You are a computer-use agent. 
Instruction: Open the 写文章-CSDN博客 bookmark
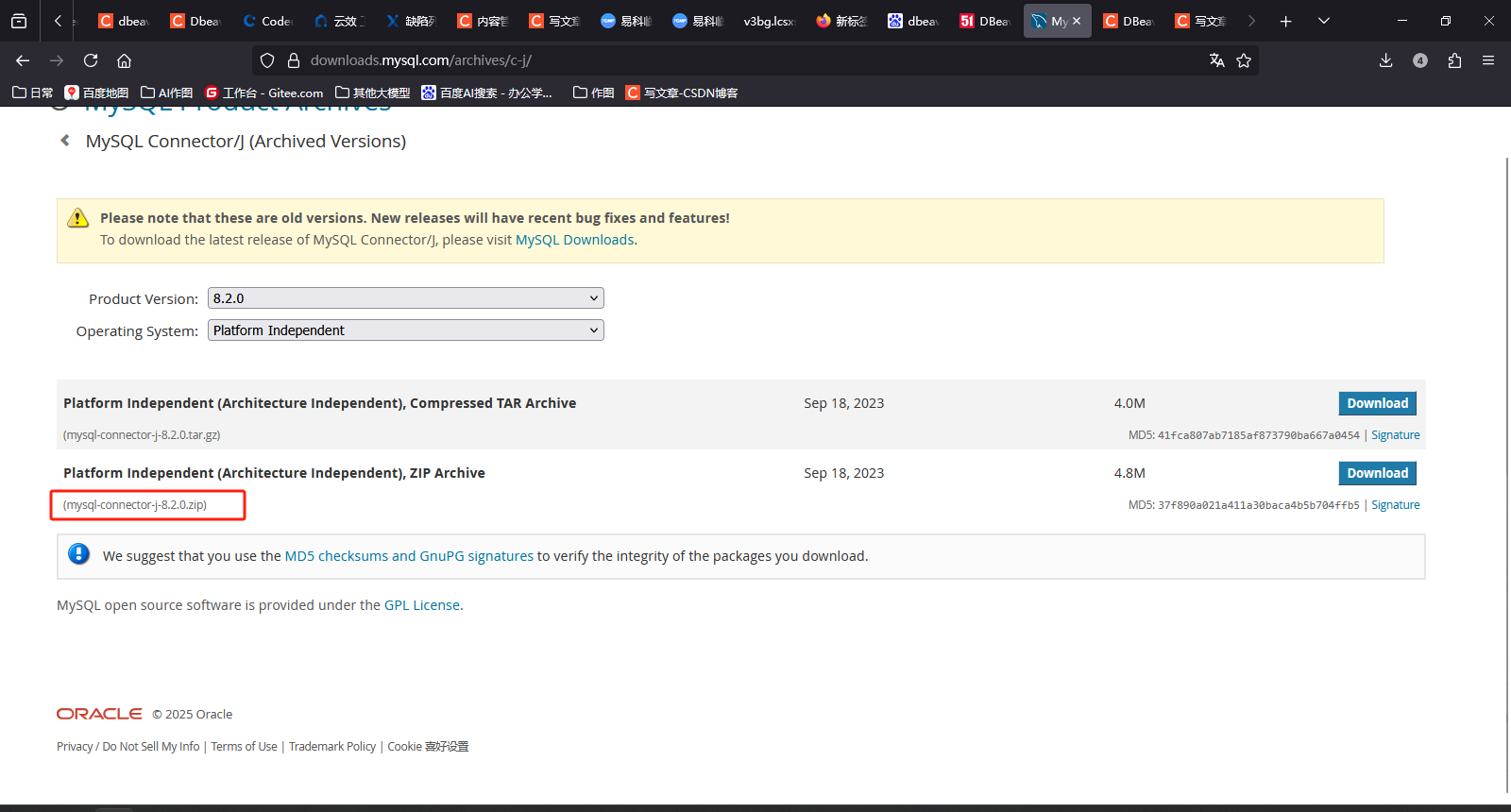point(682,93)
